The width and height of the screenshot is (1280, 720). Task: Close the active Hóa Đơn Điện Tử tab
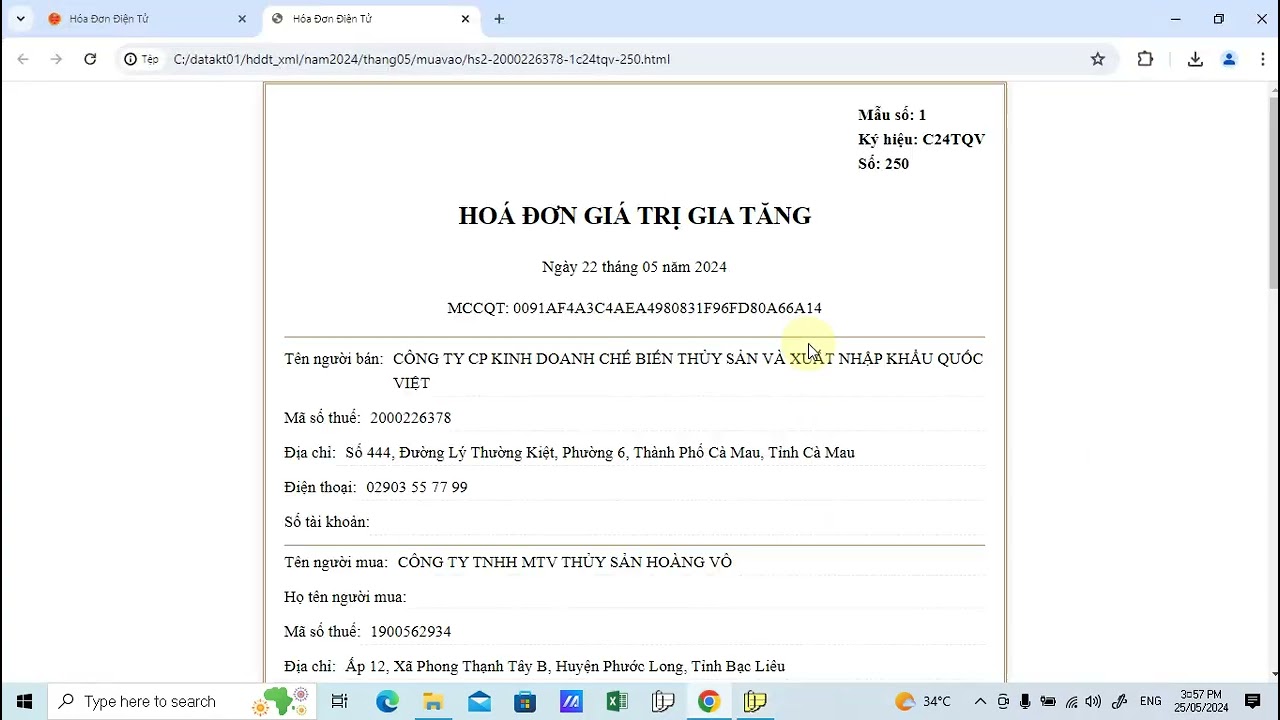click(x=465, y=19)
